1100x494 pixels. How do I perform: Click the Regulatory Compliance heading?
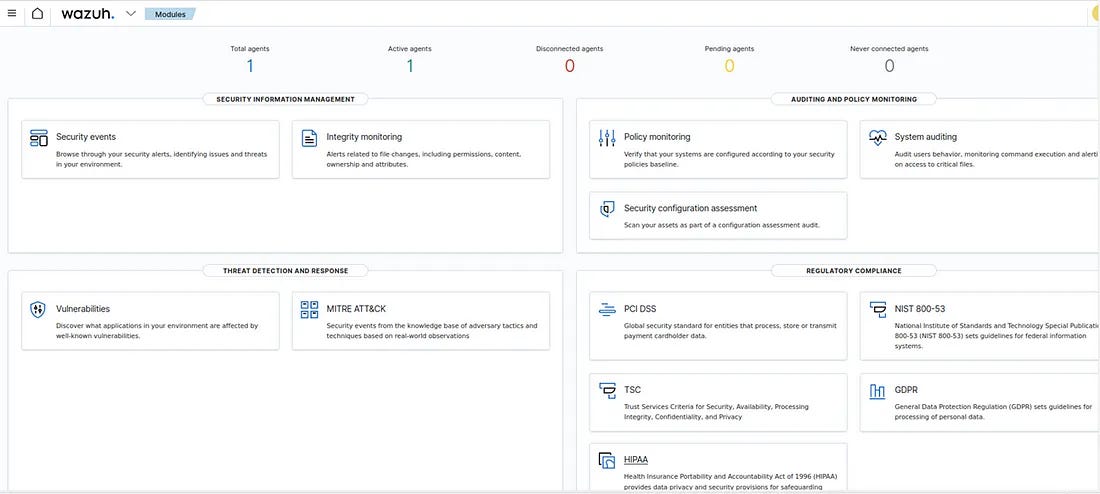(x=854, y=271)
